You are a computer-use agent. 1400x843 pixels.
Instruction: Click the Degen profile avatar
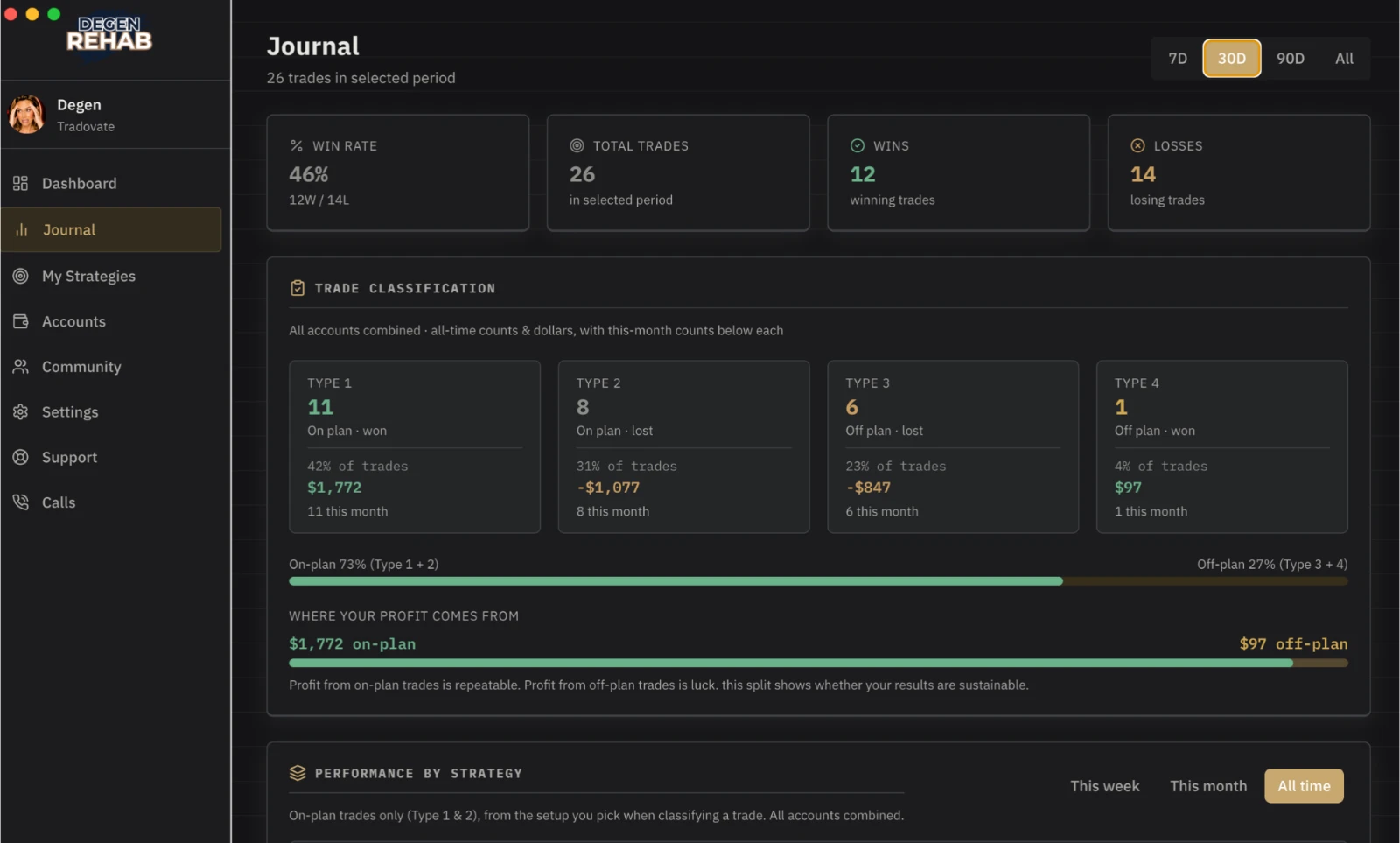(x=26, y=115)
